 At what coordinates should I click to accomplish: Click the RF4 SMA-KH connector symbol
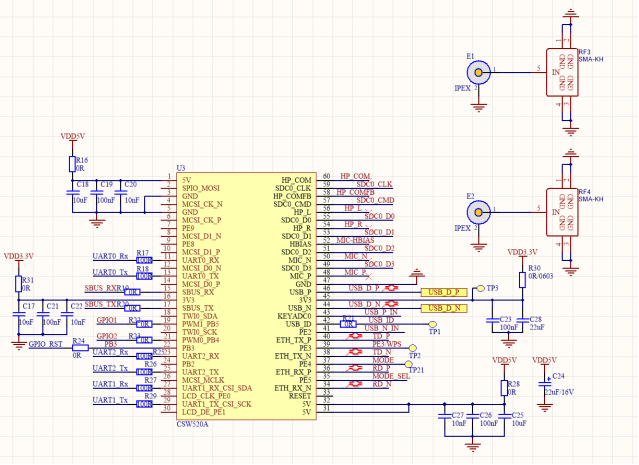(x=559, y=211)
